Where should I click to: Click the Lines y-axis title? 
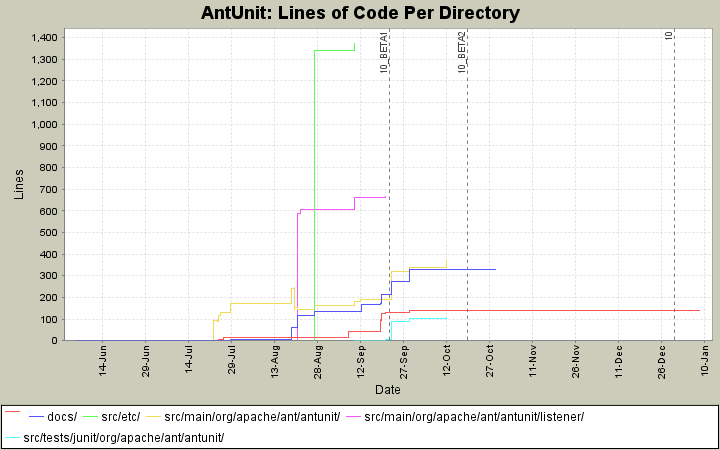[19, 185]
